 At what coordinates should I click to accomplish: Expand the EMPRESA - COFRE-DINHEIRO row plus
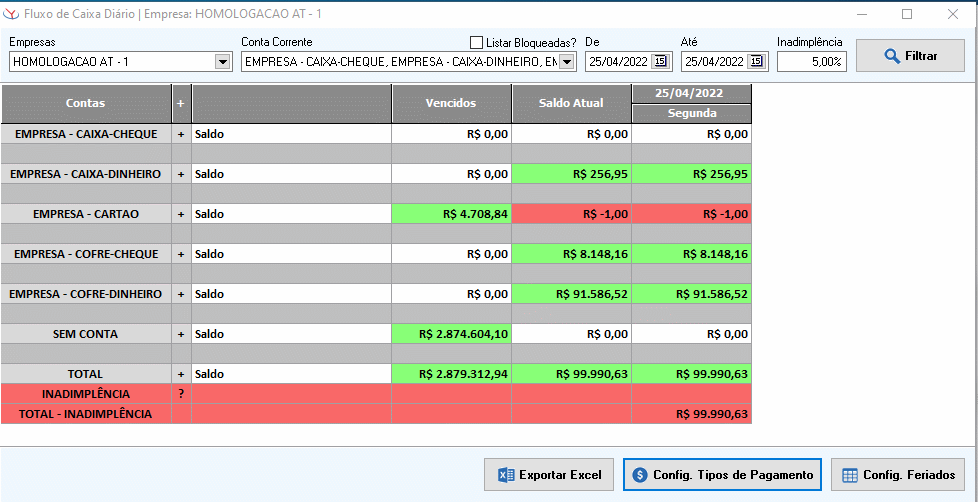[182, 294]
